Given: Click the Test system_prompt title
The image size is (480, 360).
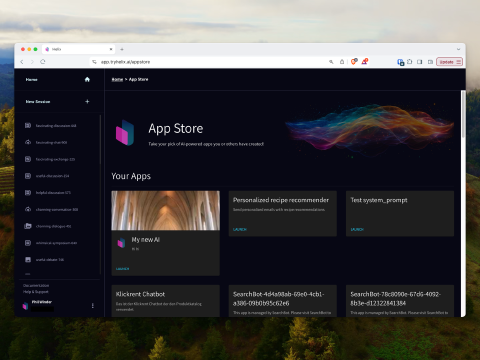Looking at the screenshot, I should 379,200.
